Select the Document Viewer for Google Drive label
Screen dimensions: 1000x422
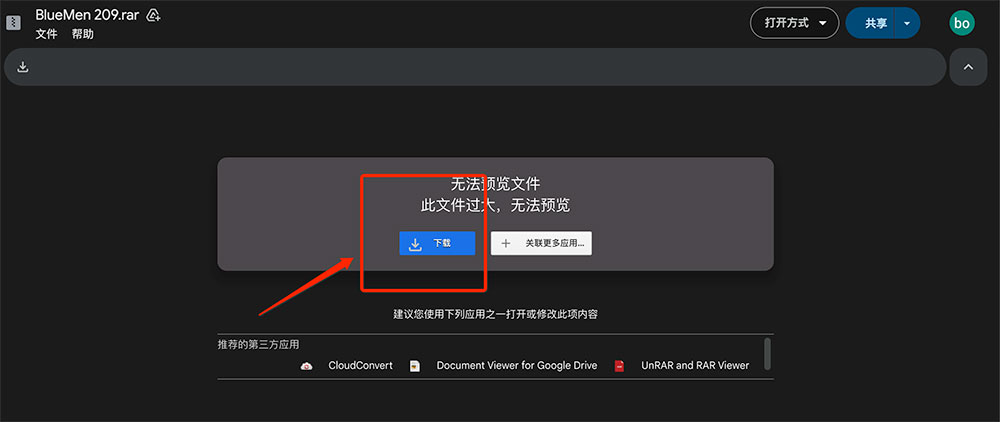tap(516, 366)
